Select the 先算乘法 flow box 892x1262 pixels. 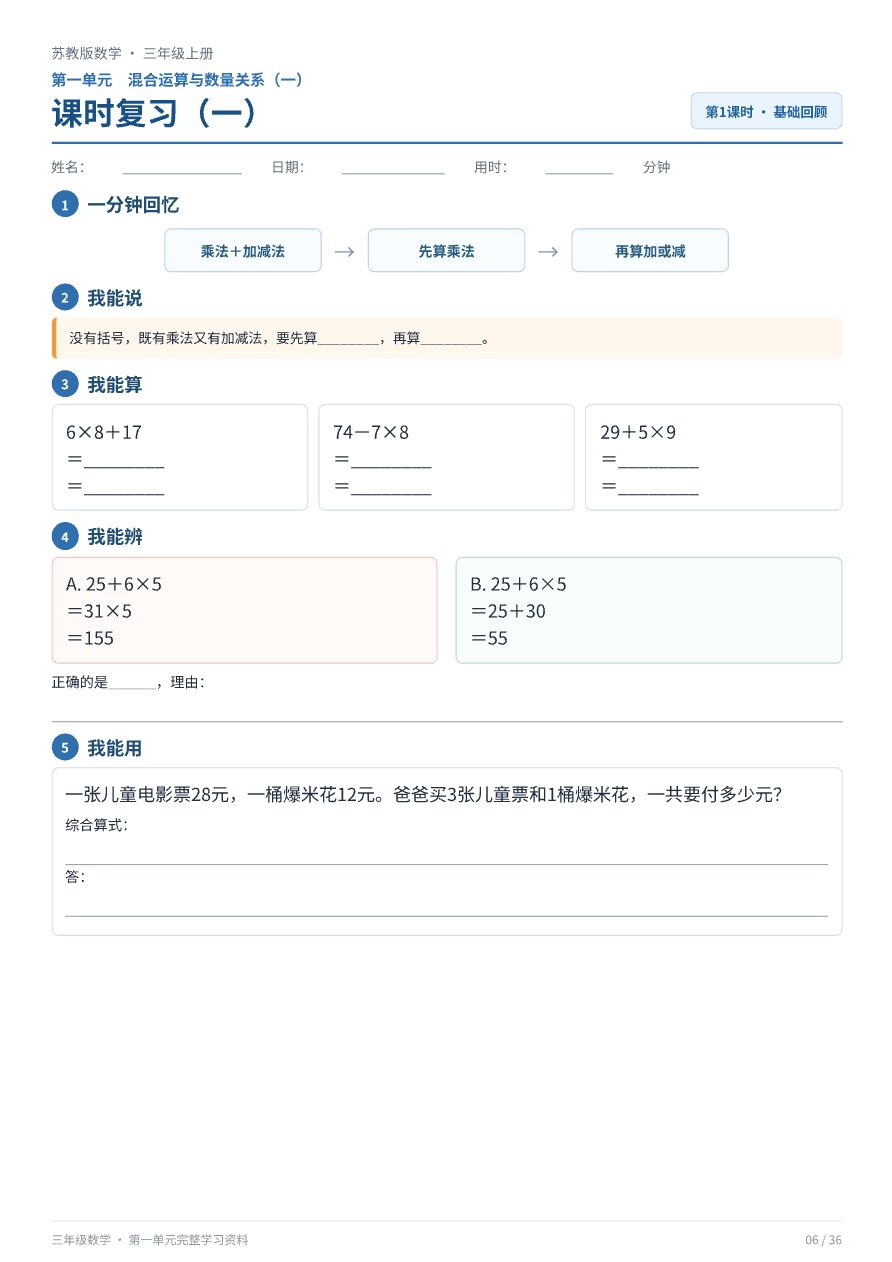coord(446,251)
